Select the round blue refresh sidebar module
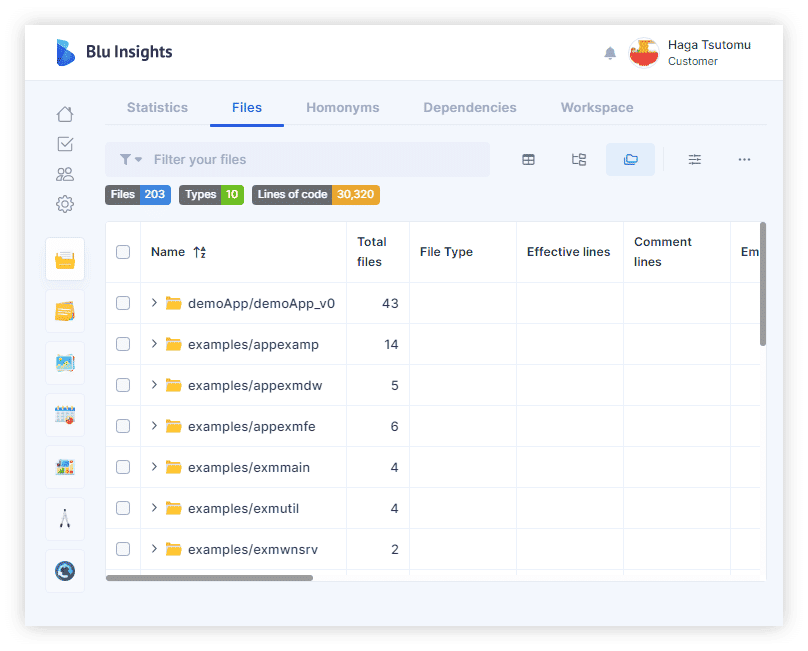This screenshot has height=651, width=808. click(x=65, y=571)
